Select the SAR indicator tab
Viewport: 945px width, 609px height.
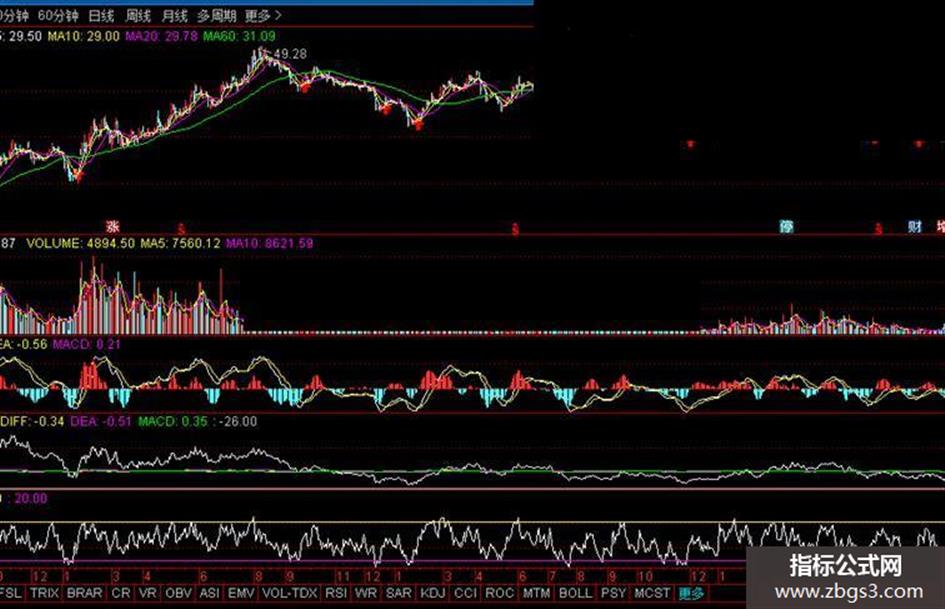click(398, 593)
